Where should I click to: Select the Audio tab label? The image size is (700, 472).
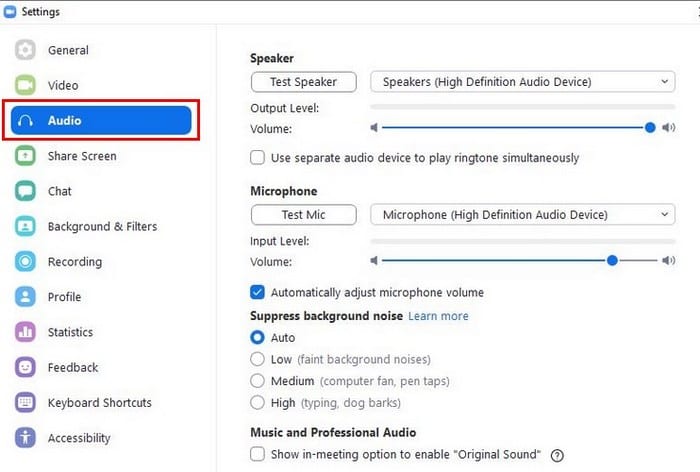[64, 121]
